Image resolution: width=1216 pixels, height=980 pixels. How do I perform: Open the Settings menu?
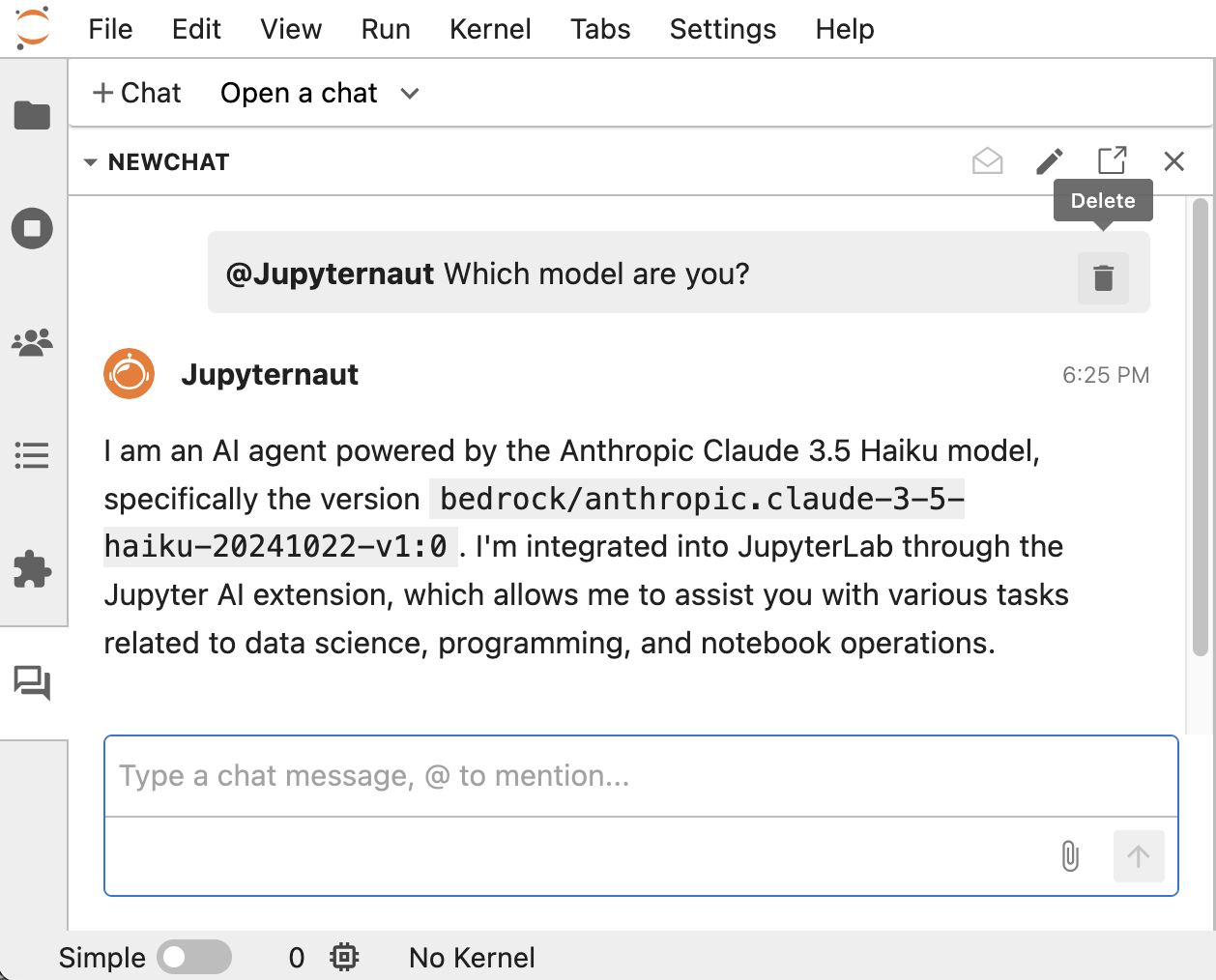723,29
